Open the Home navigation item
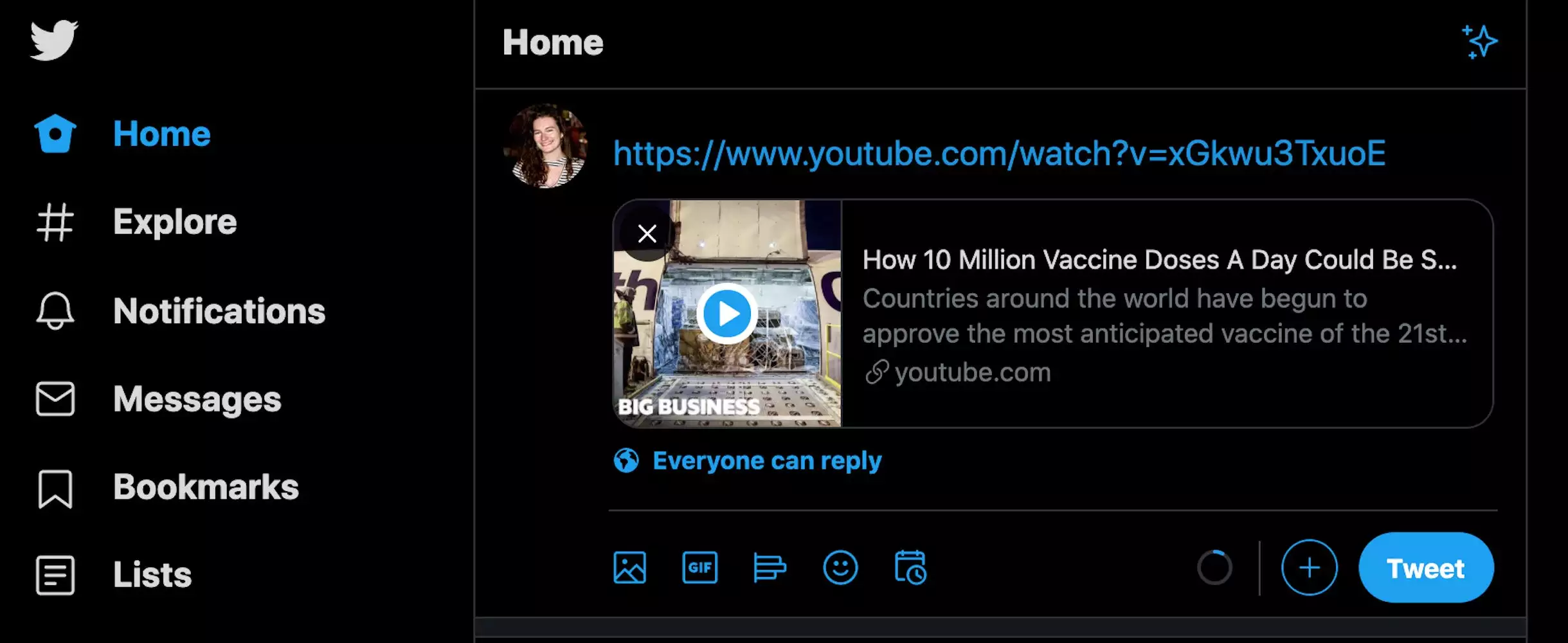This screenshot has height=643, width=1568. pos(123,134)
